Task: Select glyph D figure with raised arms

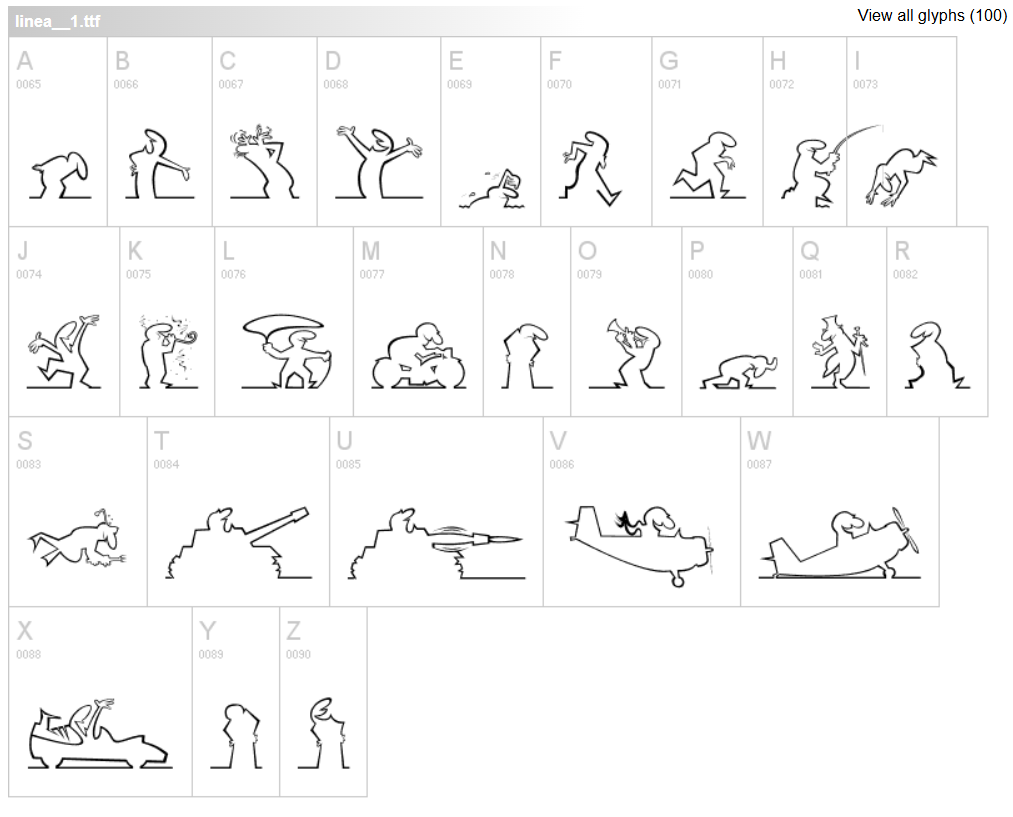Action: 379,132
